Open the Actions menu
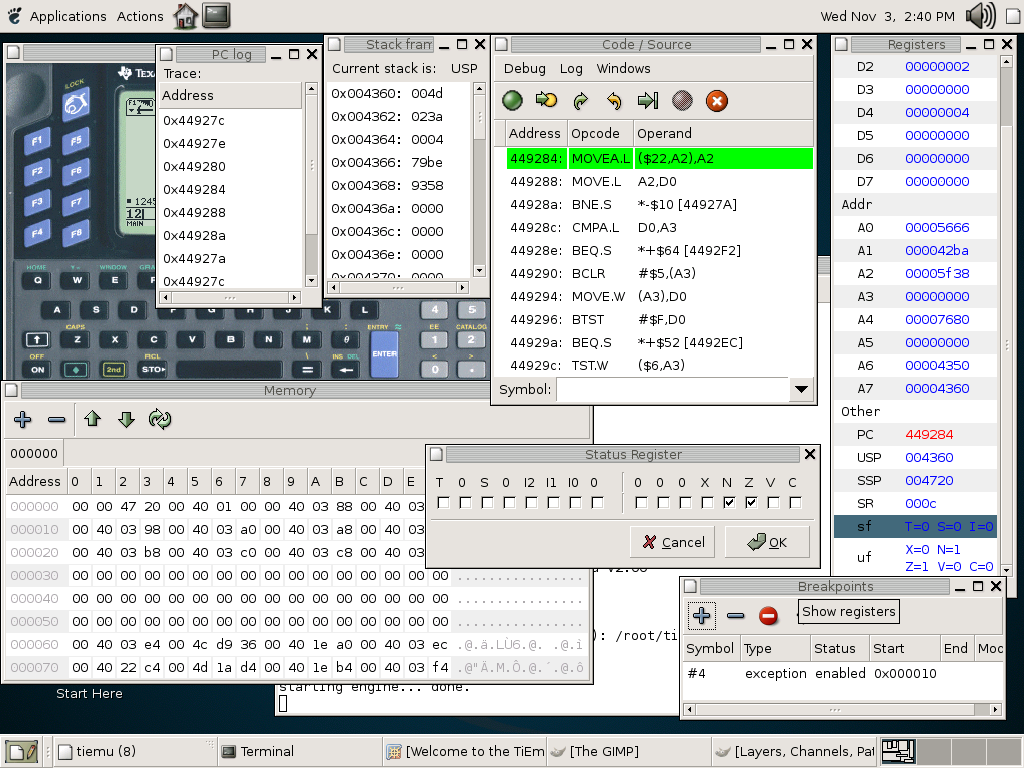This screenshot has width=1024, height=768. pyautogui.click(x=140, y=16)
